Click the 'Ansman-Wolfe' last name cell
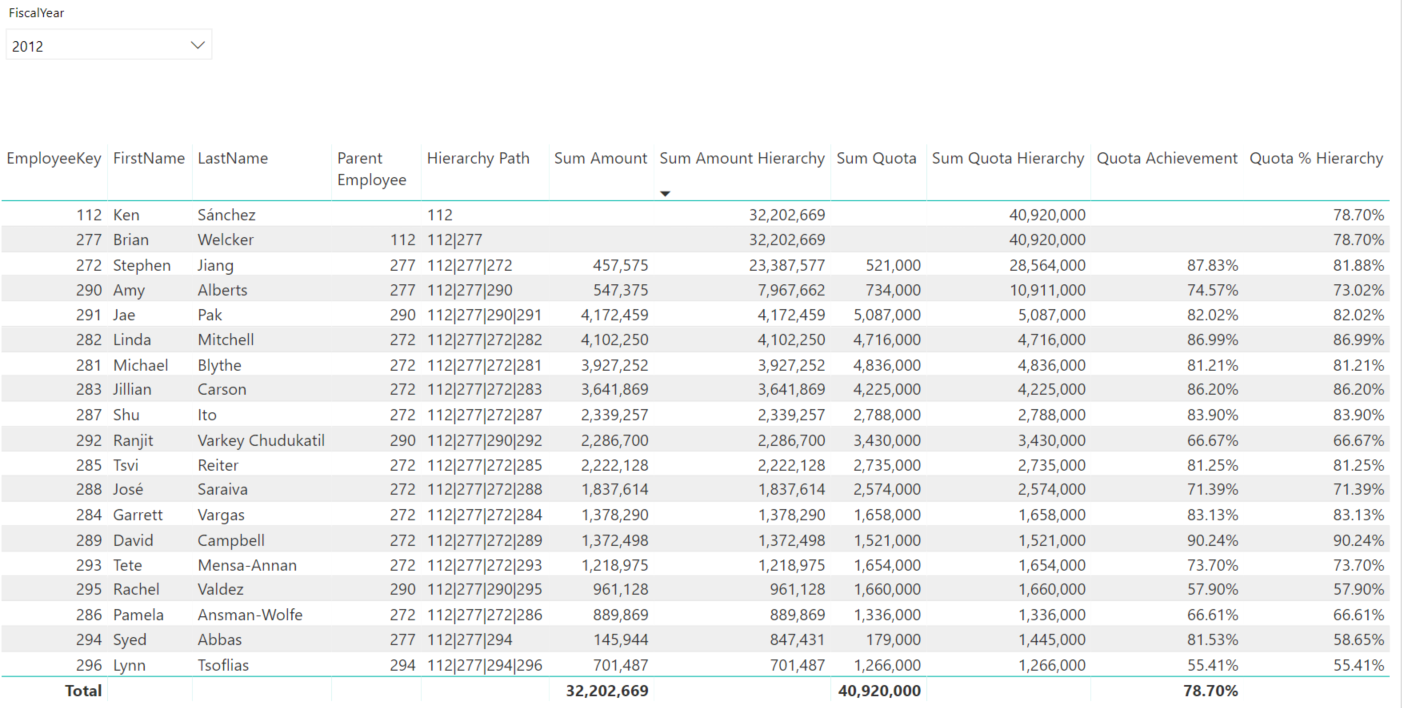This screenshot has width=1402, height=708. click(250, 615)
